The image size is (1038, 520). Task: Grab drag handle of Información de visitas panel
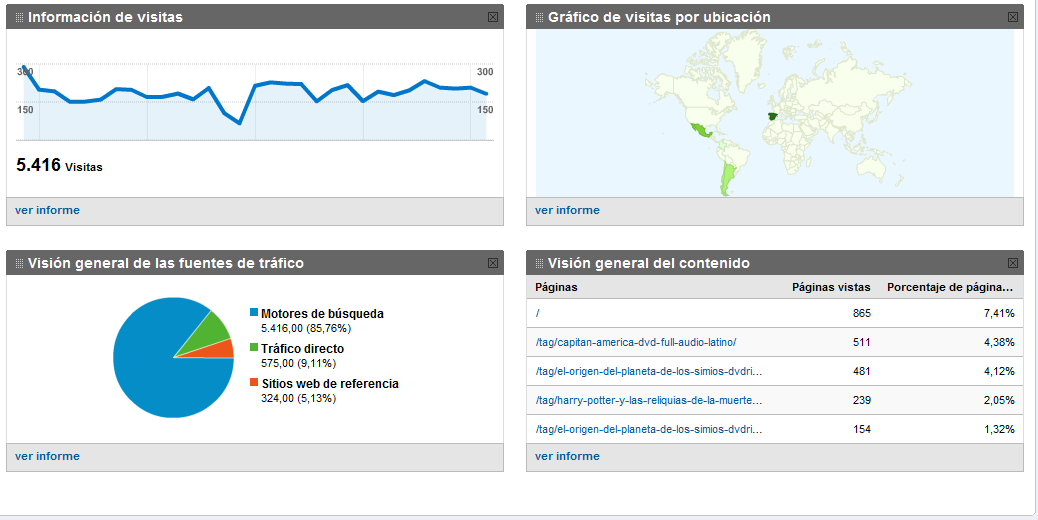pyautogui.click(x=19, y=17)
